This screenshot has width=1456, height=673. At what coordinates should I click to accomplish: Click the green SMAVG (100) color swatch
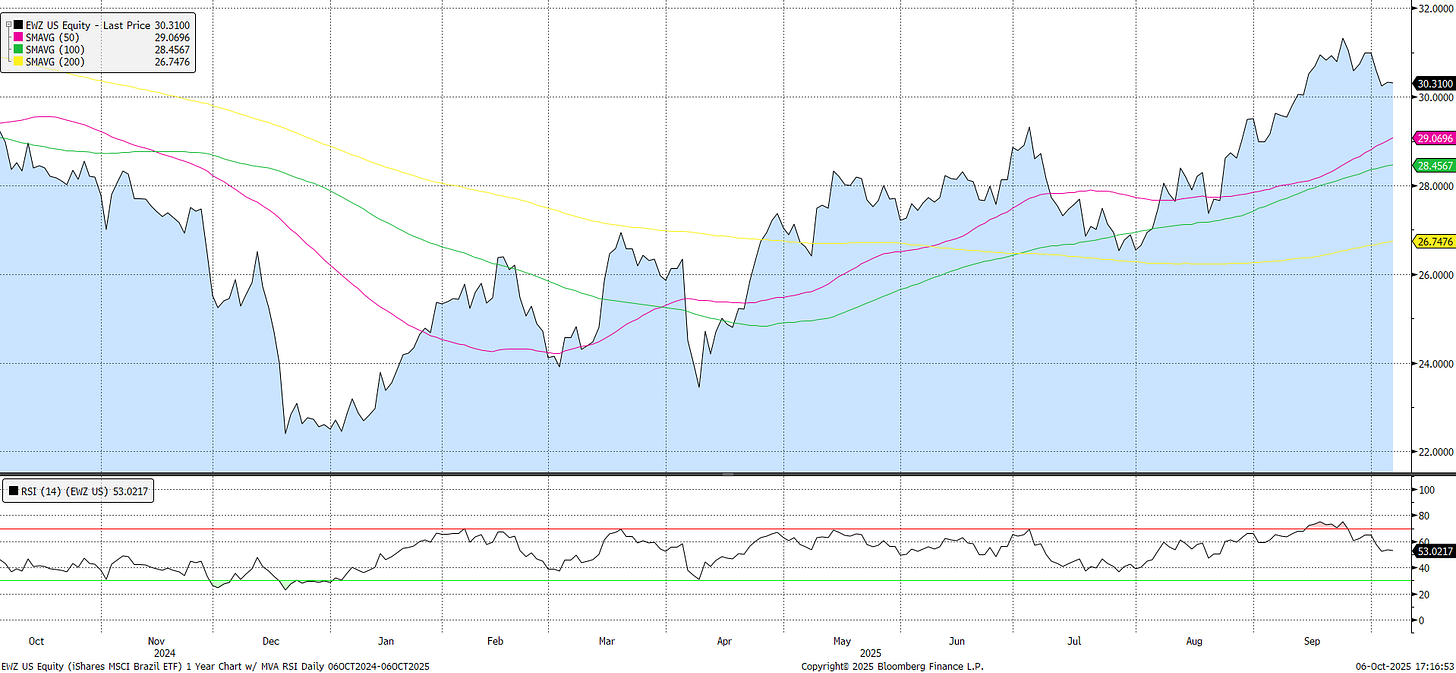pyautogui.click(x=18, y=49)
